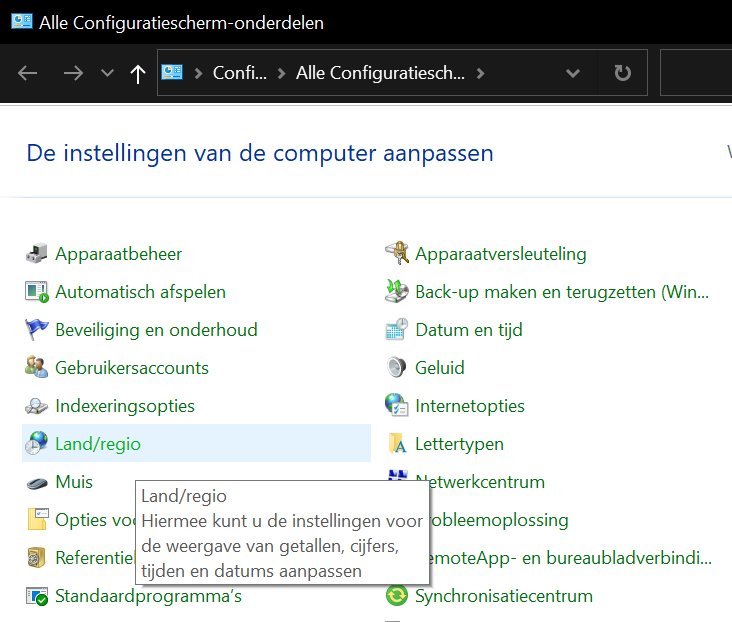732x622 pixels.
Task: Open the Synchronisatiecentrum link
Action: point(504,596)
